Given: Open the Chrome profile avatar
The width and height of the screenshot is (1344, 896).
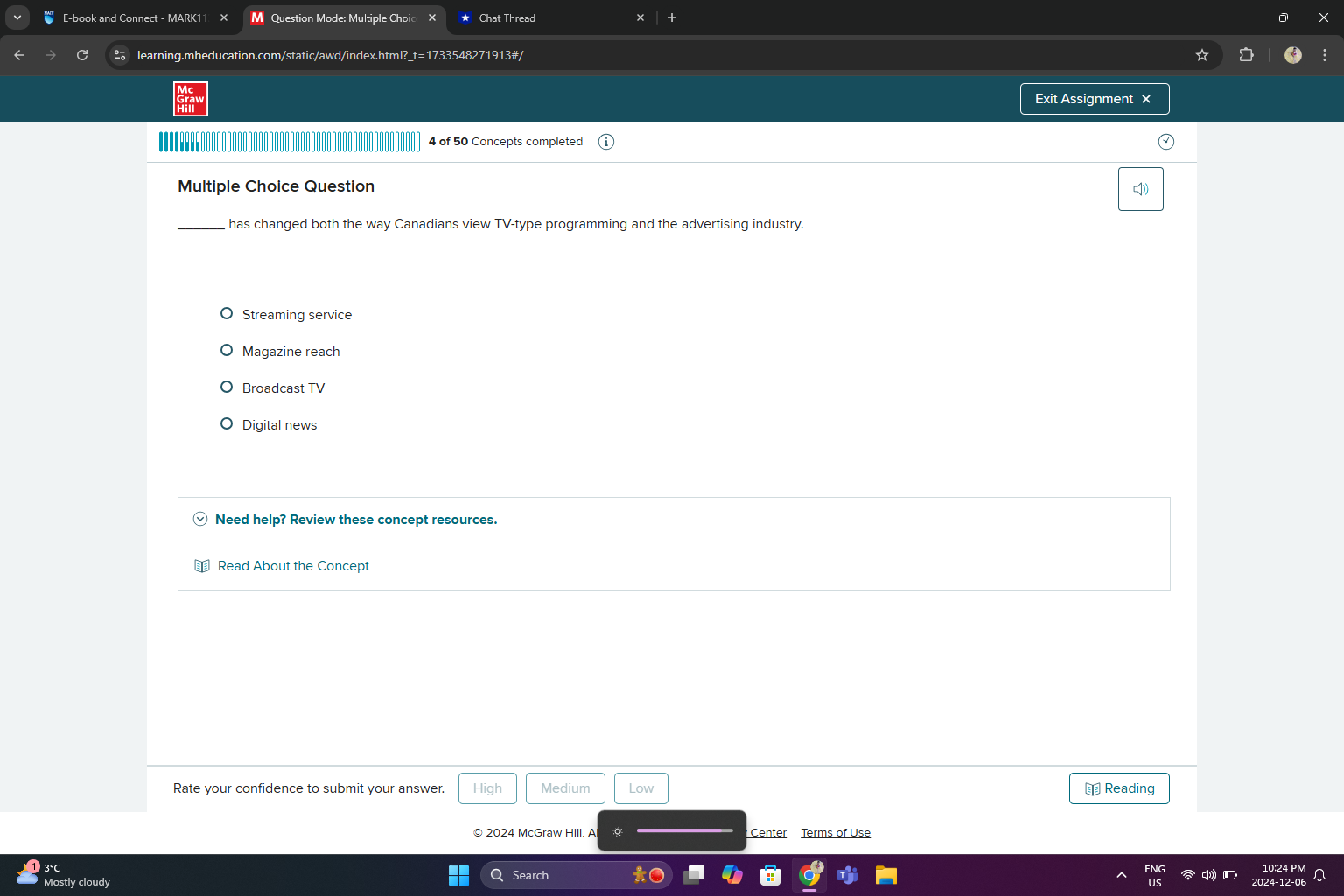Looking at the screenshot, I should point(1293,55).
